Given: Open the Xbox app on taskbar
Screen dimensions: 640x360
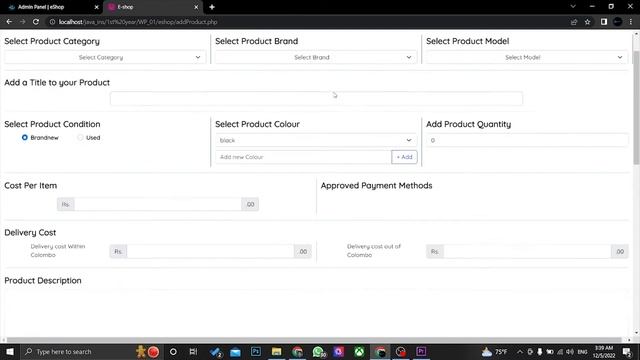Looking at the screenshot, I should (x=359, y=352).
